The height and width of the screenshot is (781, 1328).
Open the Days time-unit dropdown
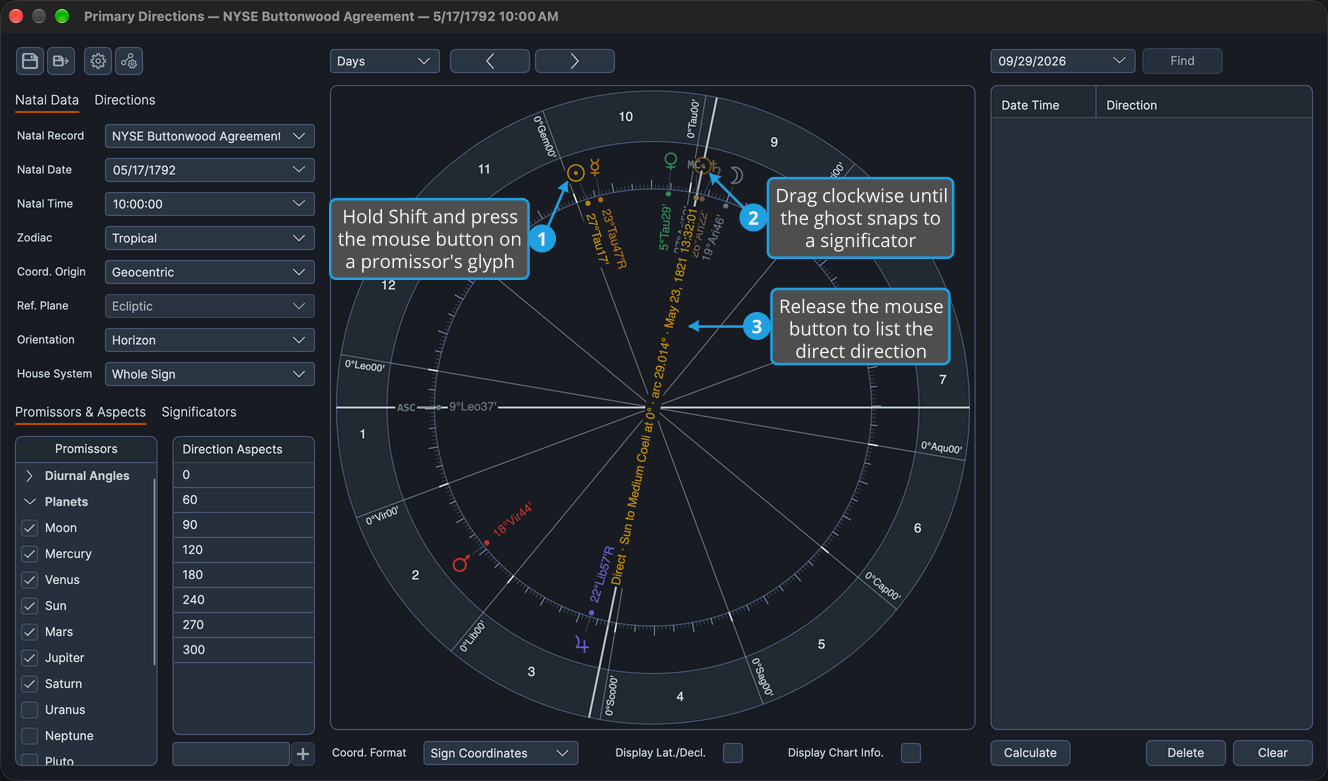(385, 61)
